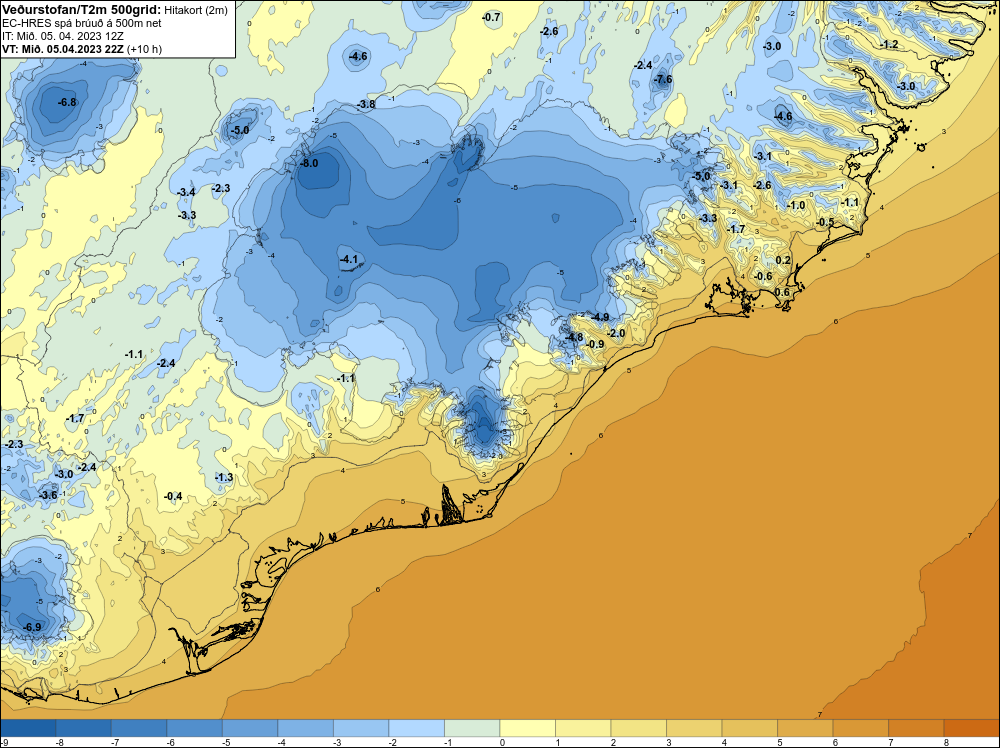Click the -3.6 temperature value
1000x748 pixels.
coord(48,495)
